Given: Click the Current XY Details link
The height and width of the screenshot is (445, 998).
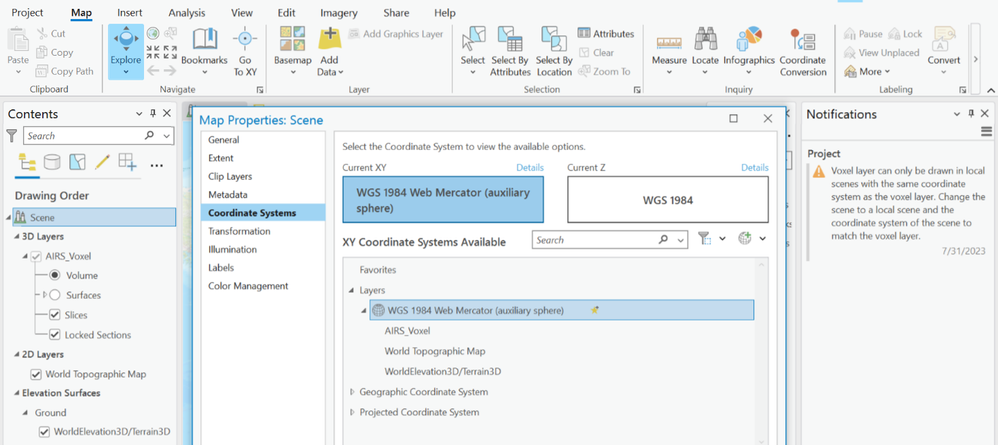Looking at the screenshot, I should point(530,167).
